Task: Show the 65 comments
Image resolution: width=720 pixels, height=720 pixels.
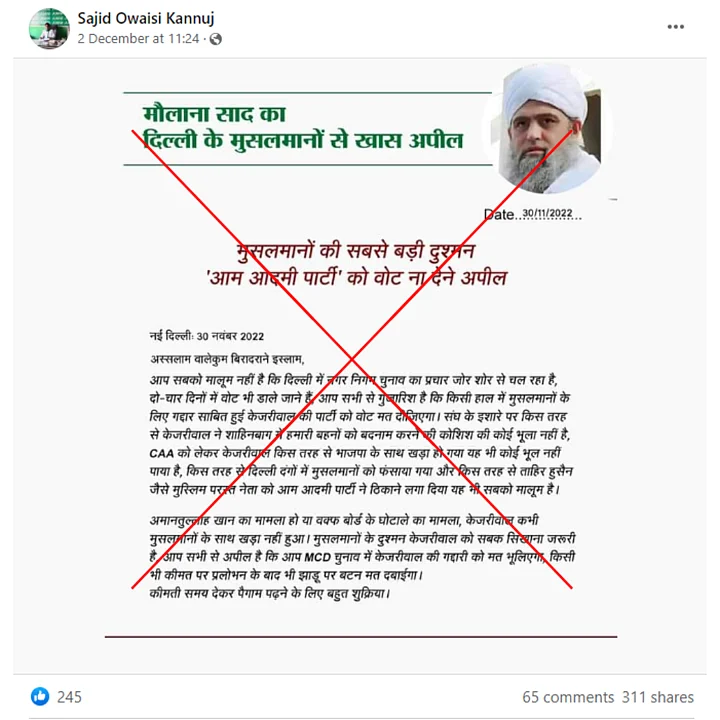Action: 568,697
